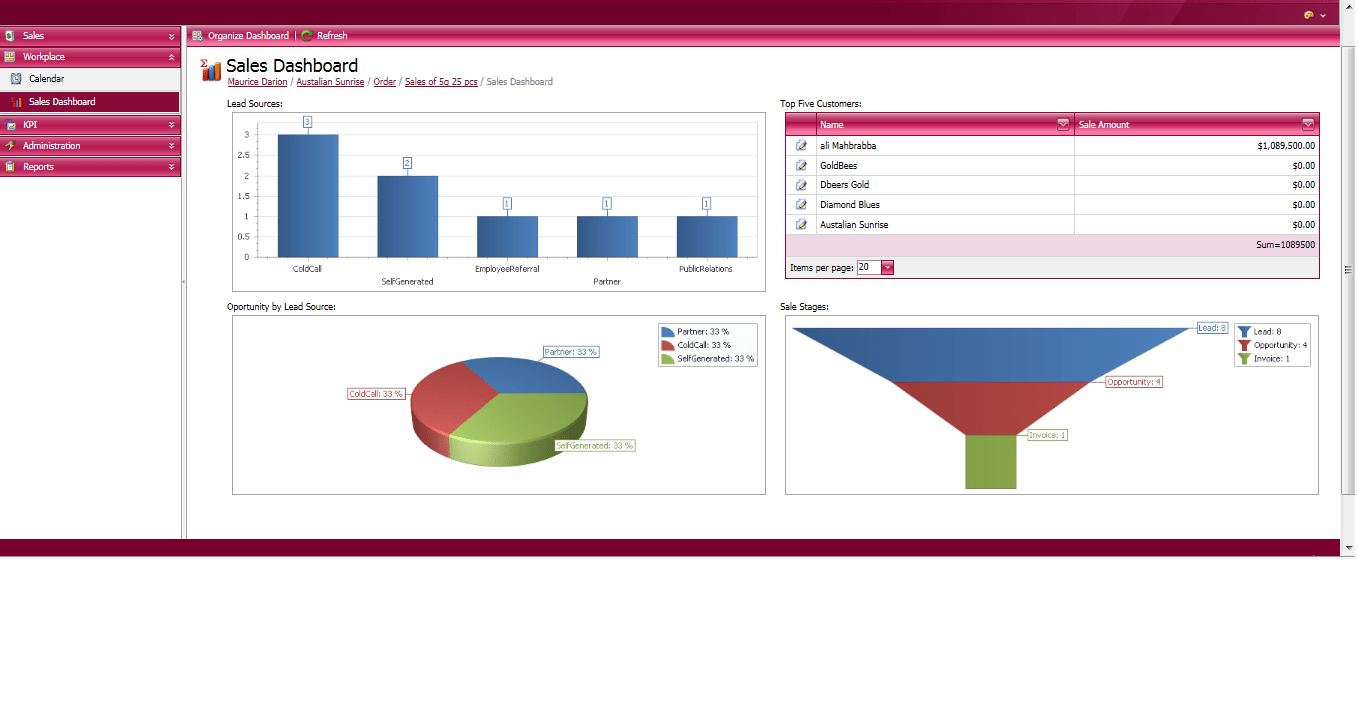1358x718 pixels.
Task: Open Calendar in the Workplace panel
Action: 46,79
